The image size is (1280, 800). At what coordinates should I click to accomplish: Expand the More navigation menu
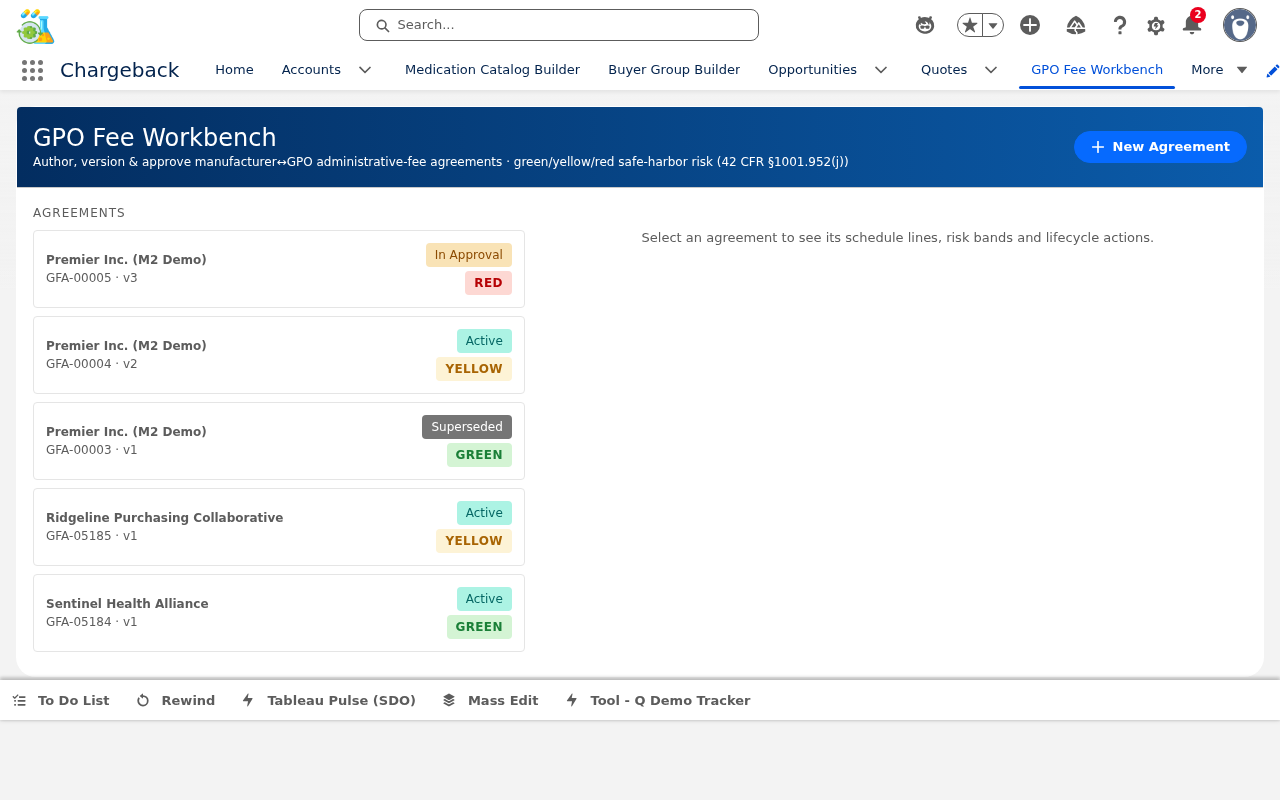pyautogui.click(x=1219, y=70)
